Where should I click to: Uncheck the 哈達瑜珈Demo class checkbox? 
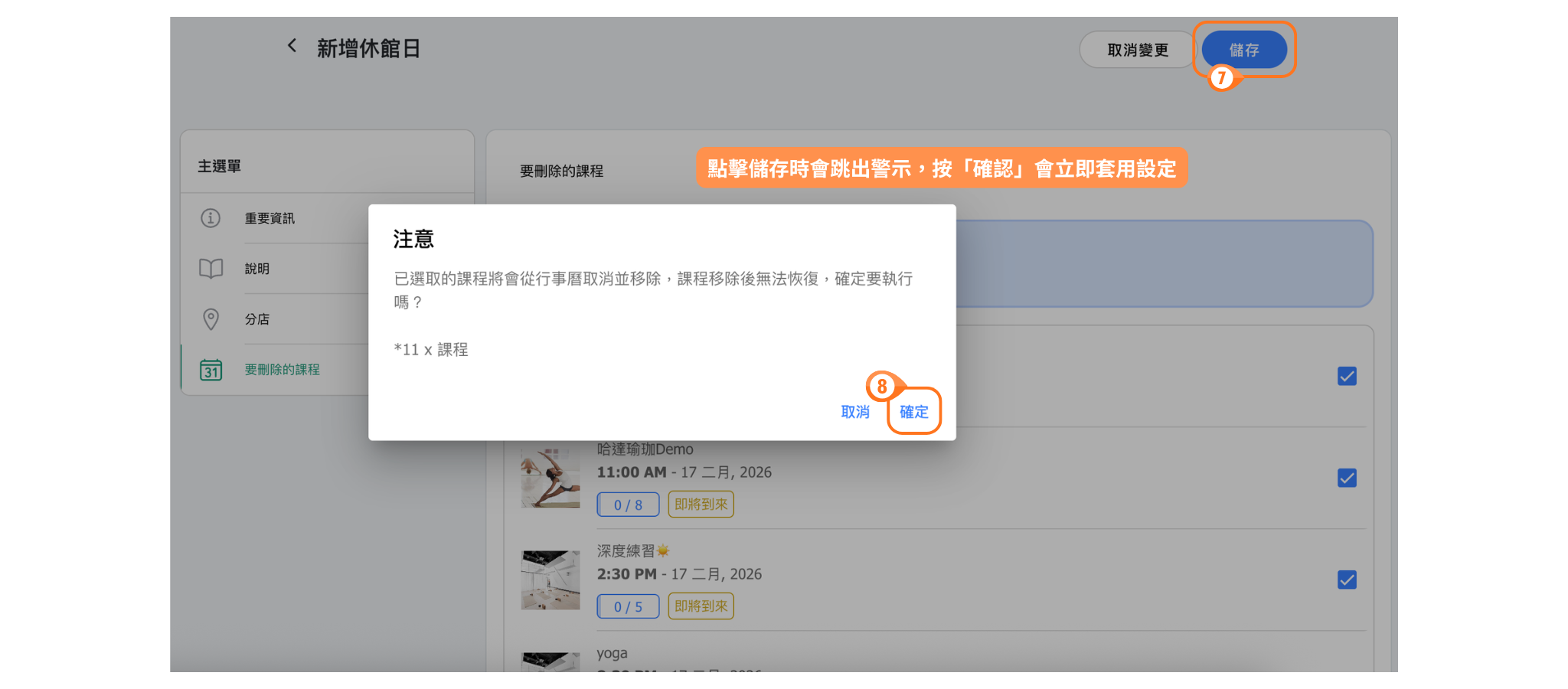[1347, 478]
